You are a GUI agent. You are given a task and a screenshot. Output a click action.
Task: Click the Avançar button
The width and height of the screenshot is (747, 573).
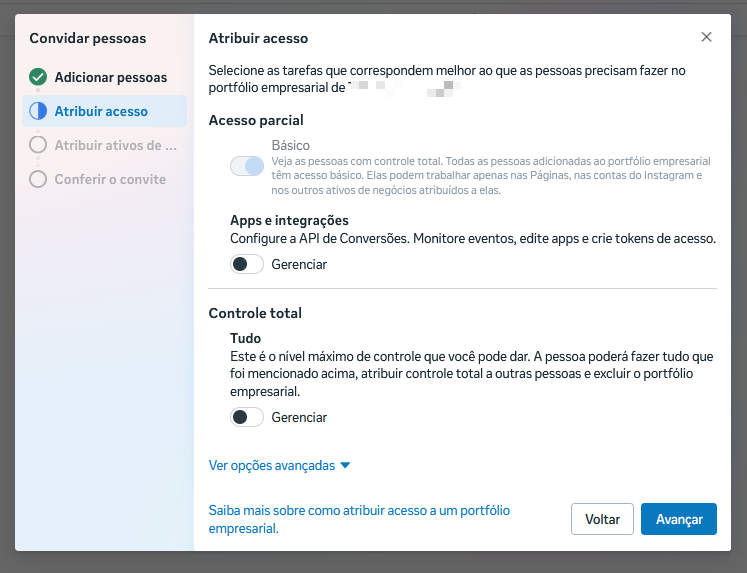tap(678, 519)
